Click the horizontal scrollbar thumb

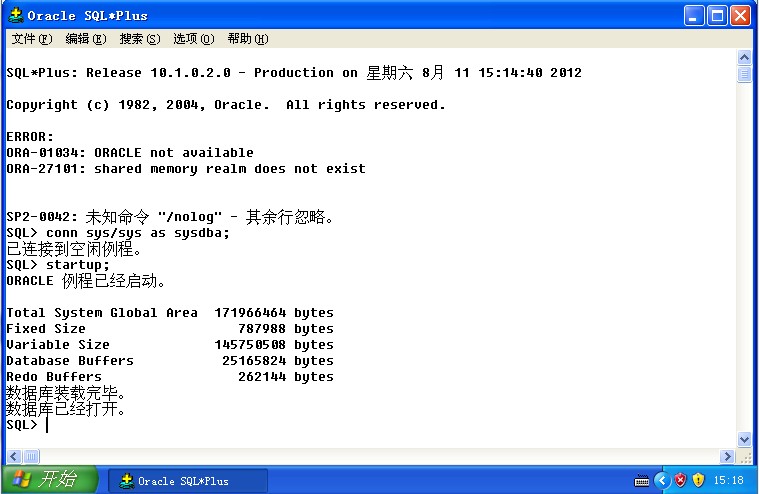31,456
